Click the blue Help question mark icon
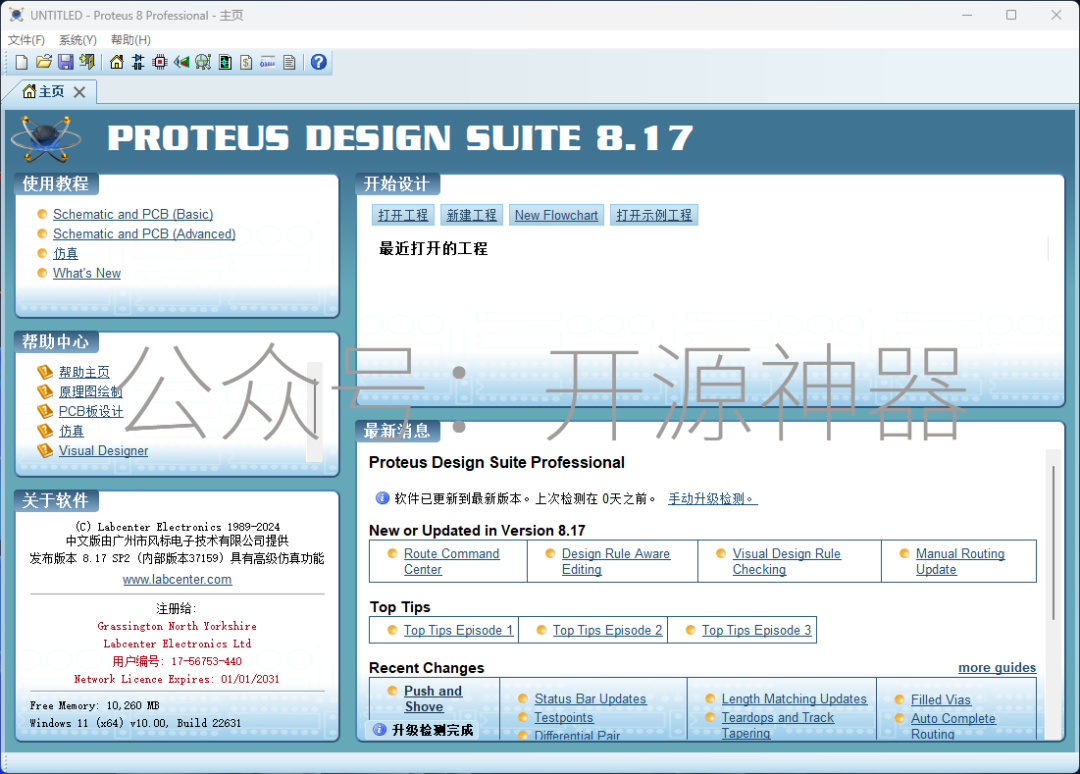The width and height of the screenshot is (1080, 774). tap(318, 63)
